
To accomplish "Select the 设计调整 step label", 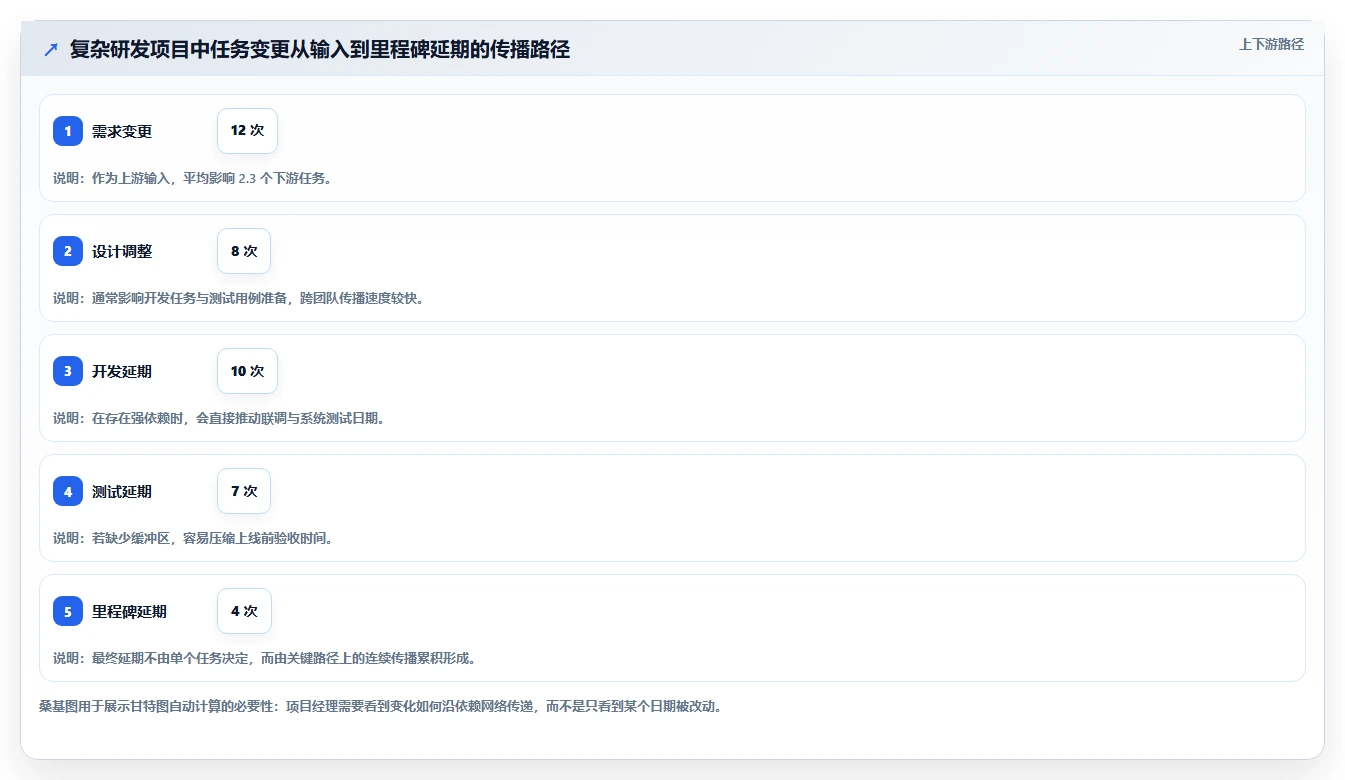I will 122,251.
